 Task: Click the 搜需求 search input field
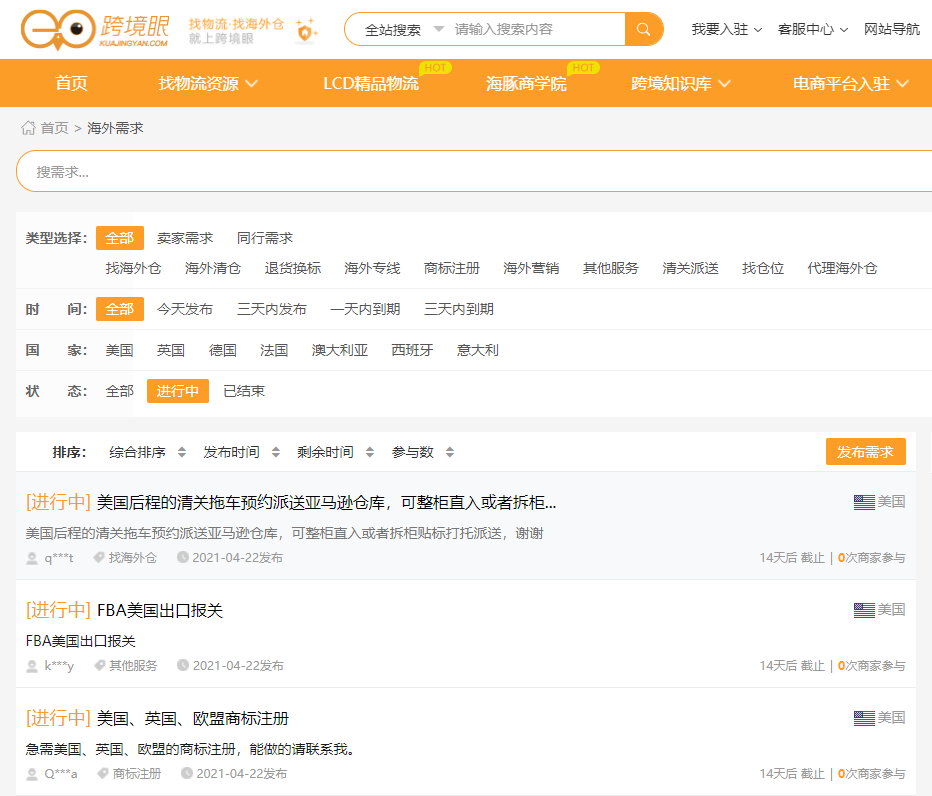[x=470, y=171]
